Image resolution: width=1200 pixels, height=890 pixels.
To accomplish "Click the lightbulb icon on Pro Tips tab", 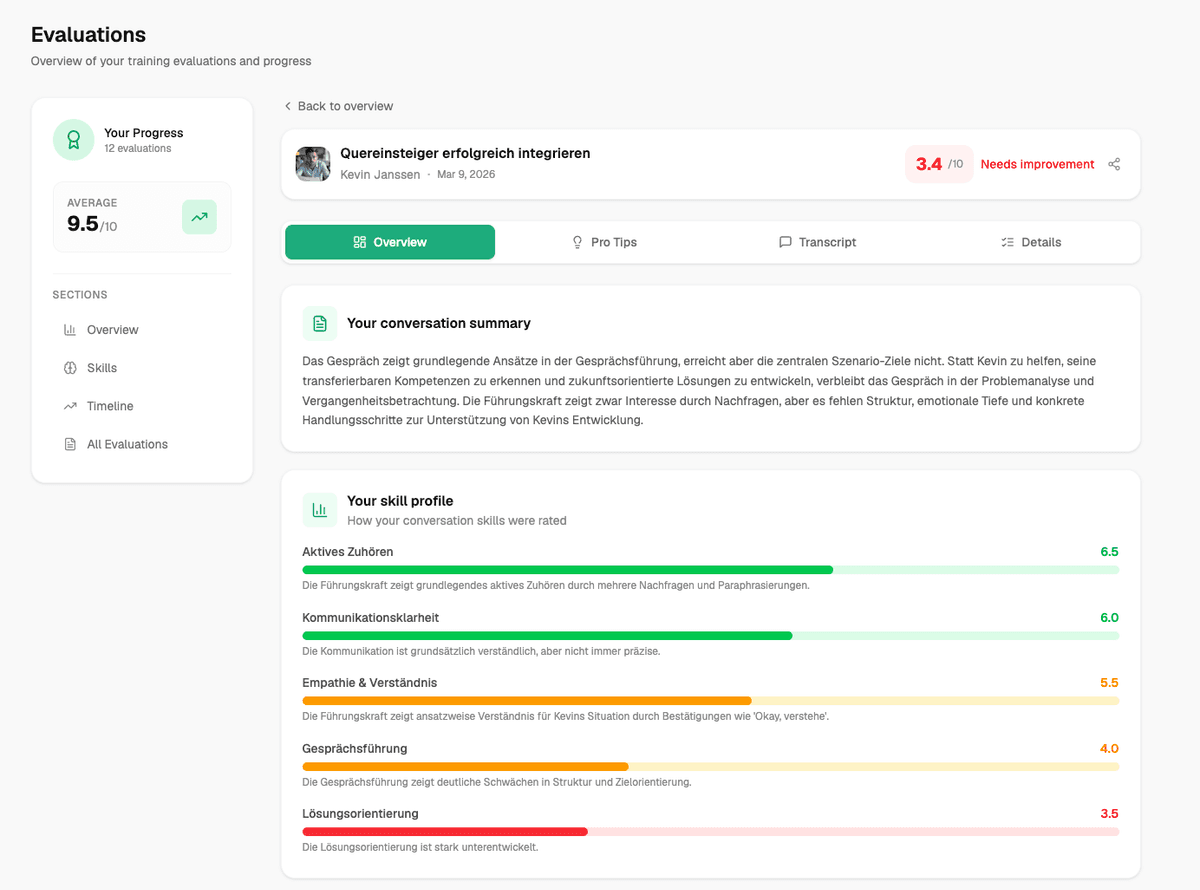I will (577, 241).
